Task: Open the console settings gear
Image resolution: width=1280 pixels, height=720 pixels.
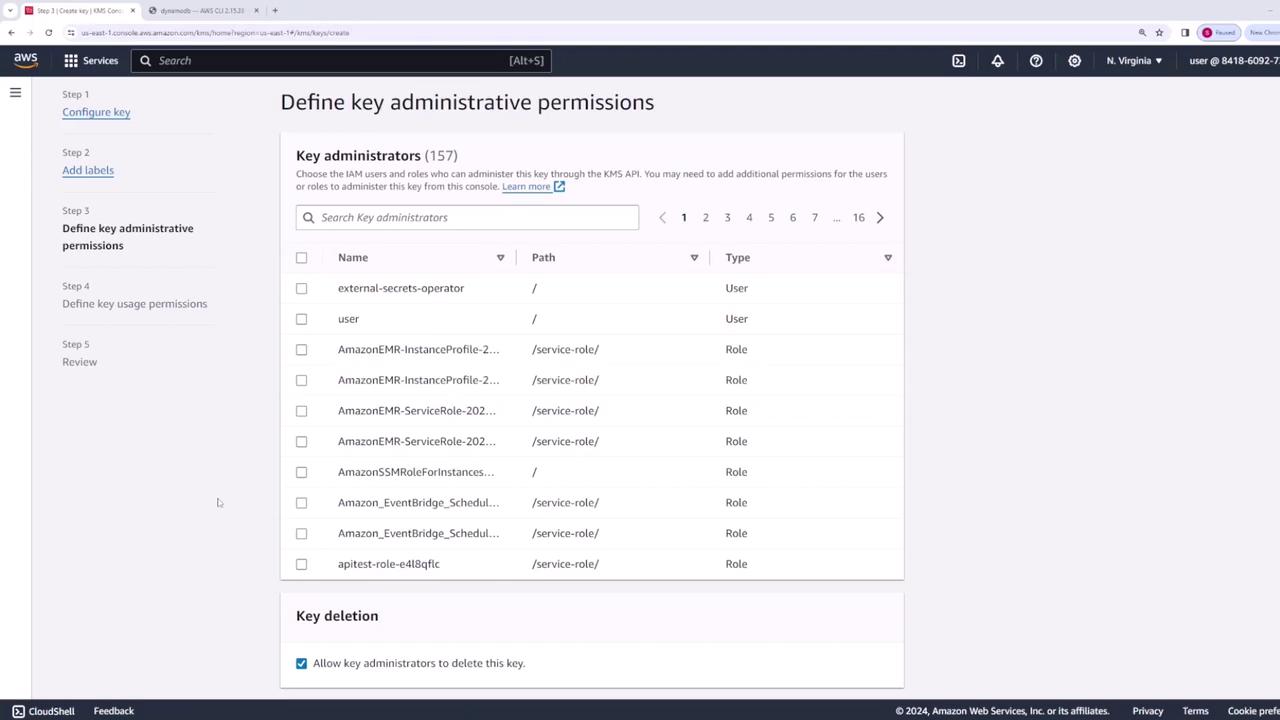Action: pos(1074,61)
